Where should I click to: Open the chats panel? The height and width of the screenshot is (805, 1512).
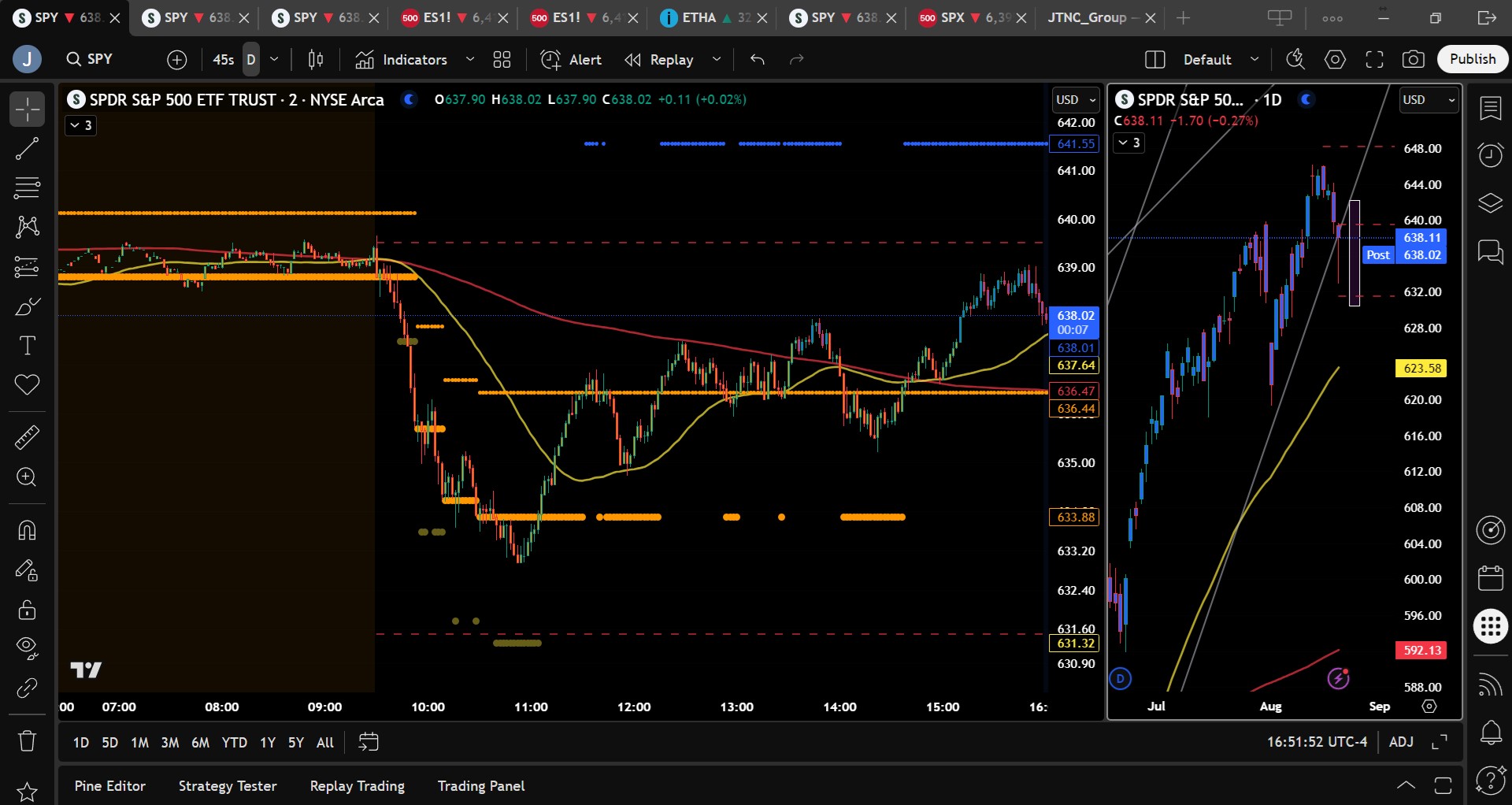click(x=1490, y=252)
